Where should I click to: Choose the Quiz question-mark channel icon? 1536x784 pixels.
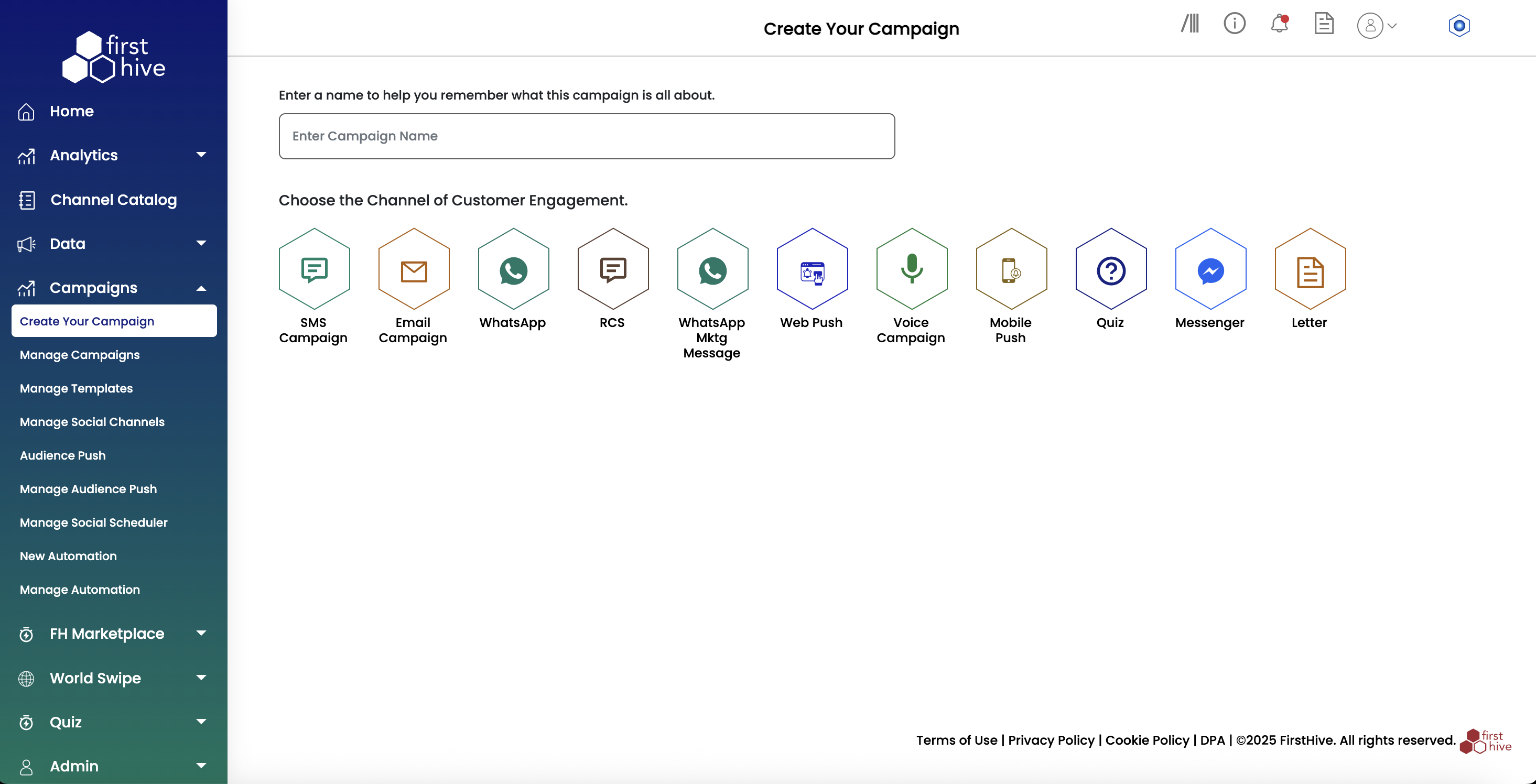click(1111, 269)
